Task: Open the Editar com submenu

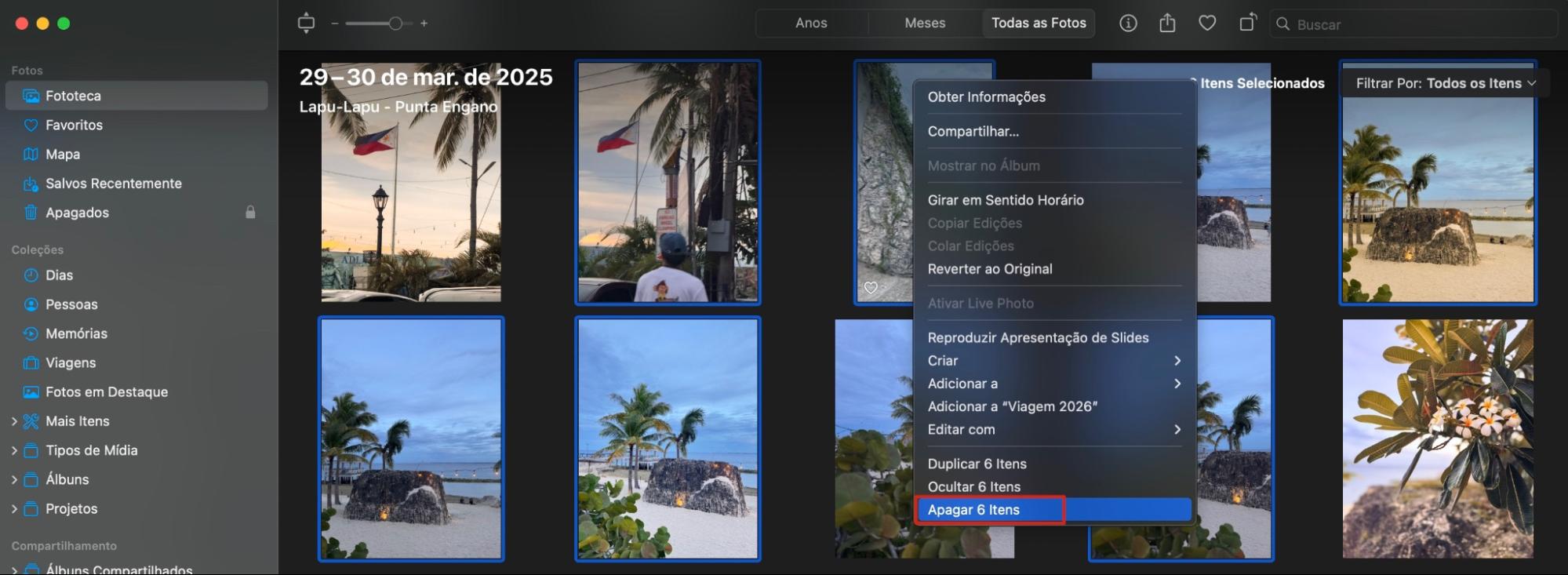Action: click(x=1054, y=429)
